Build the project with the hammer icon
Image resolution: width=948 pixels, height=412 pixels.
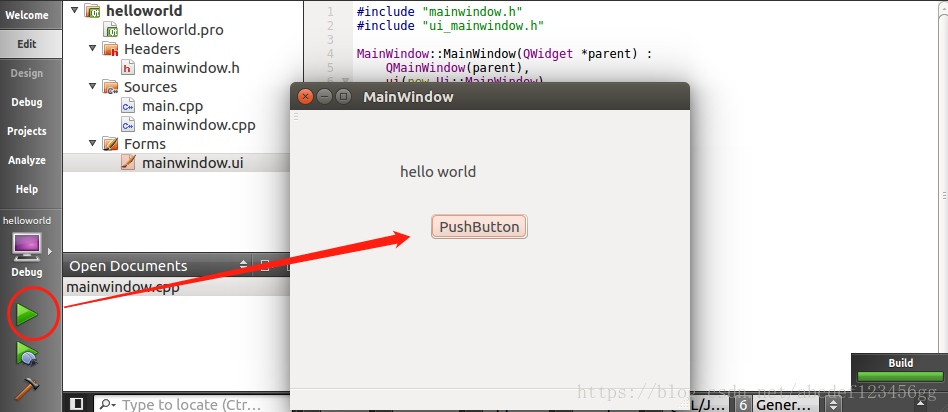click(27, 388)
